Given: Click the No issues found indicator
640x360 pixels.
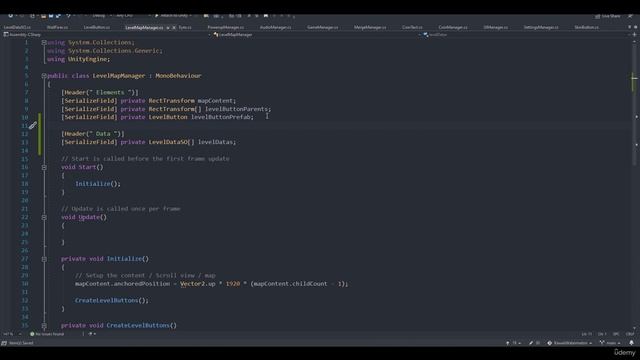Looking at the screenshot, I should click(47, 334).
